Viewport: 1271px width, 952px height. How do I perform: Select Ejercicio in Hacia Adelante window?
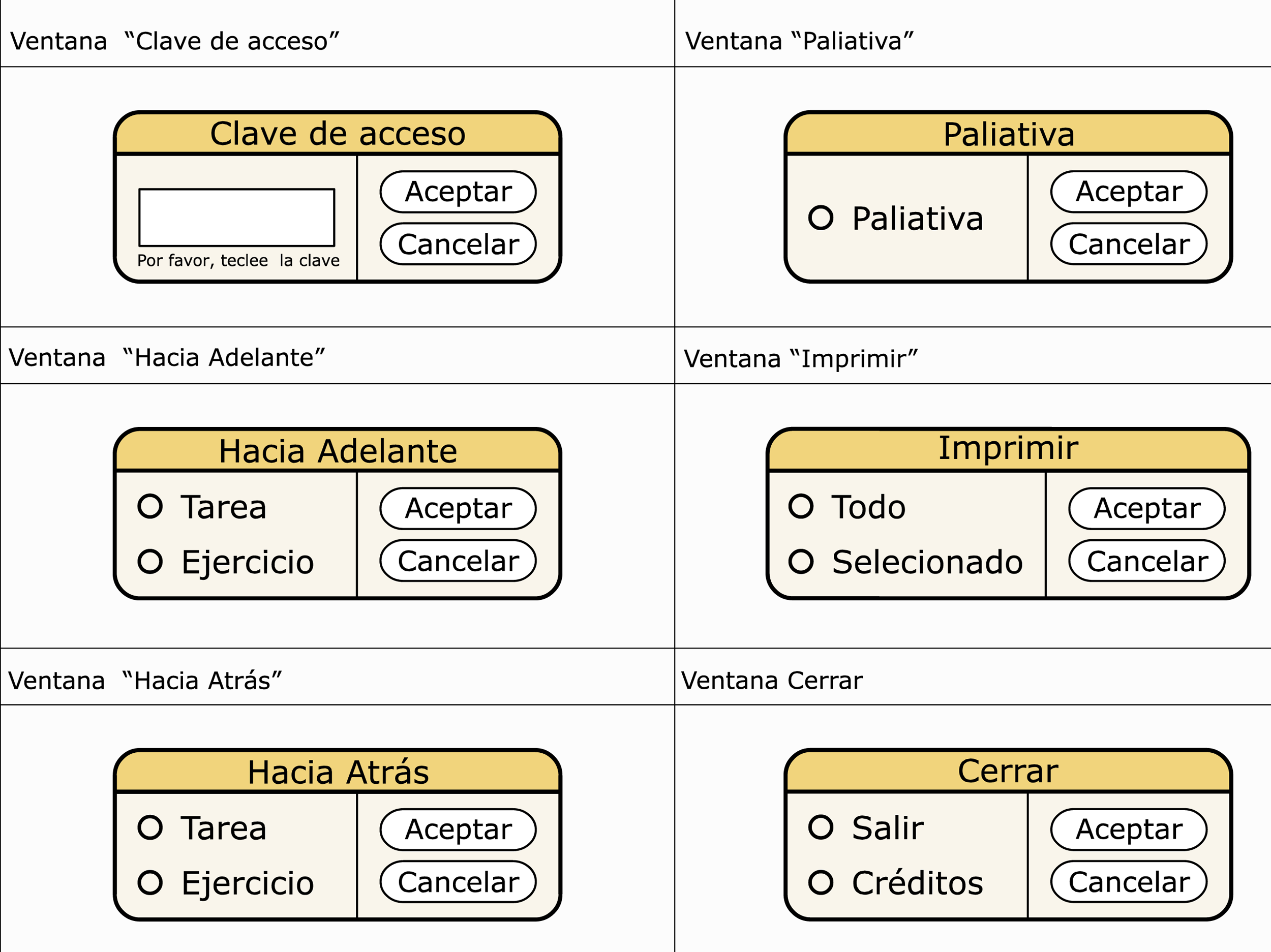(150, 561)
